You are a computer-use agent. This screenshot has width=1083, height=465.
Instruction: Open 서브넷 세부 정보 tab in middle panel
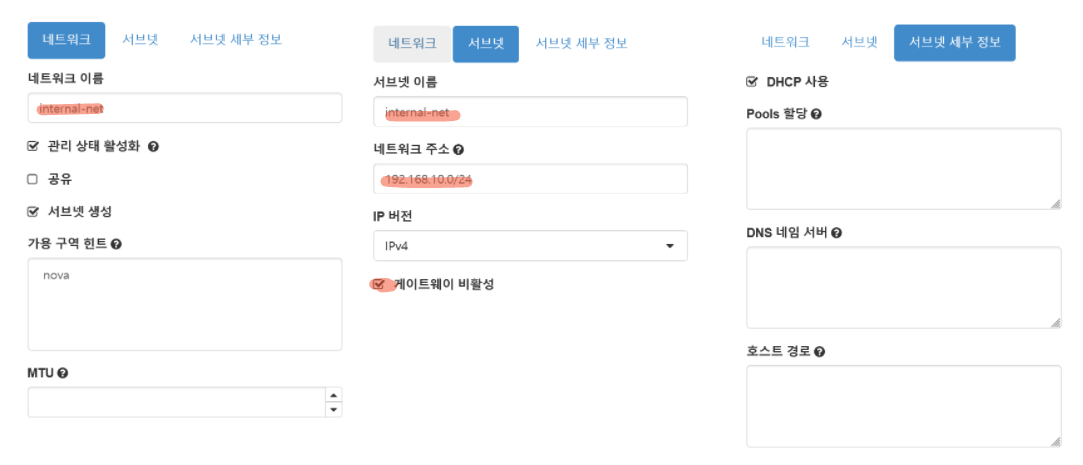click(x=582, y=44)
